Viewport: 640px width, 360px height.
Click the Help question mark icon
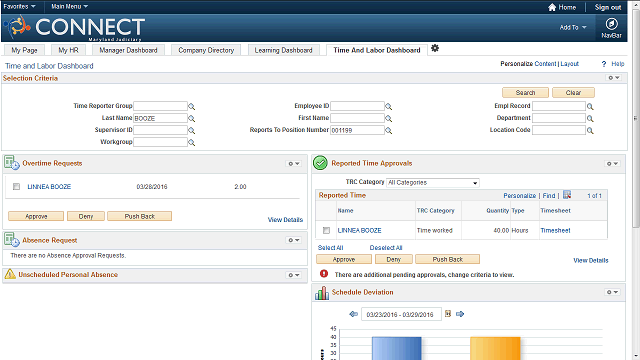coord(604,64)
